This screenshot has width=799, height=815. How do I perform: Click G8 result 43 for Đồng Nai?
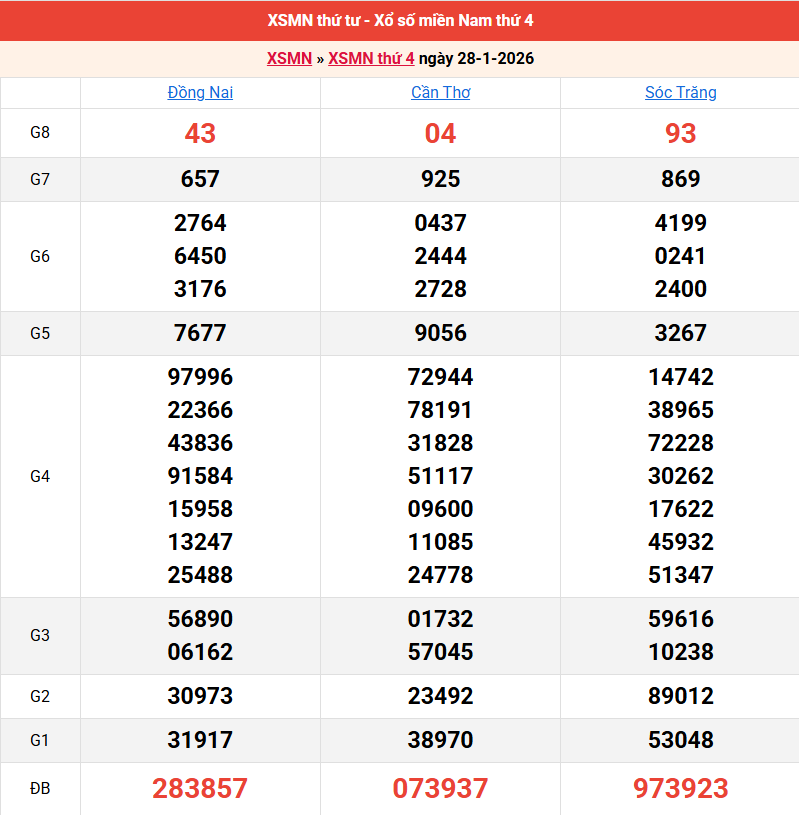[200, 133]
